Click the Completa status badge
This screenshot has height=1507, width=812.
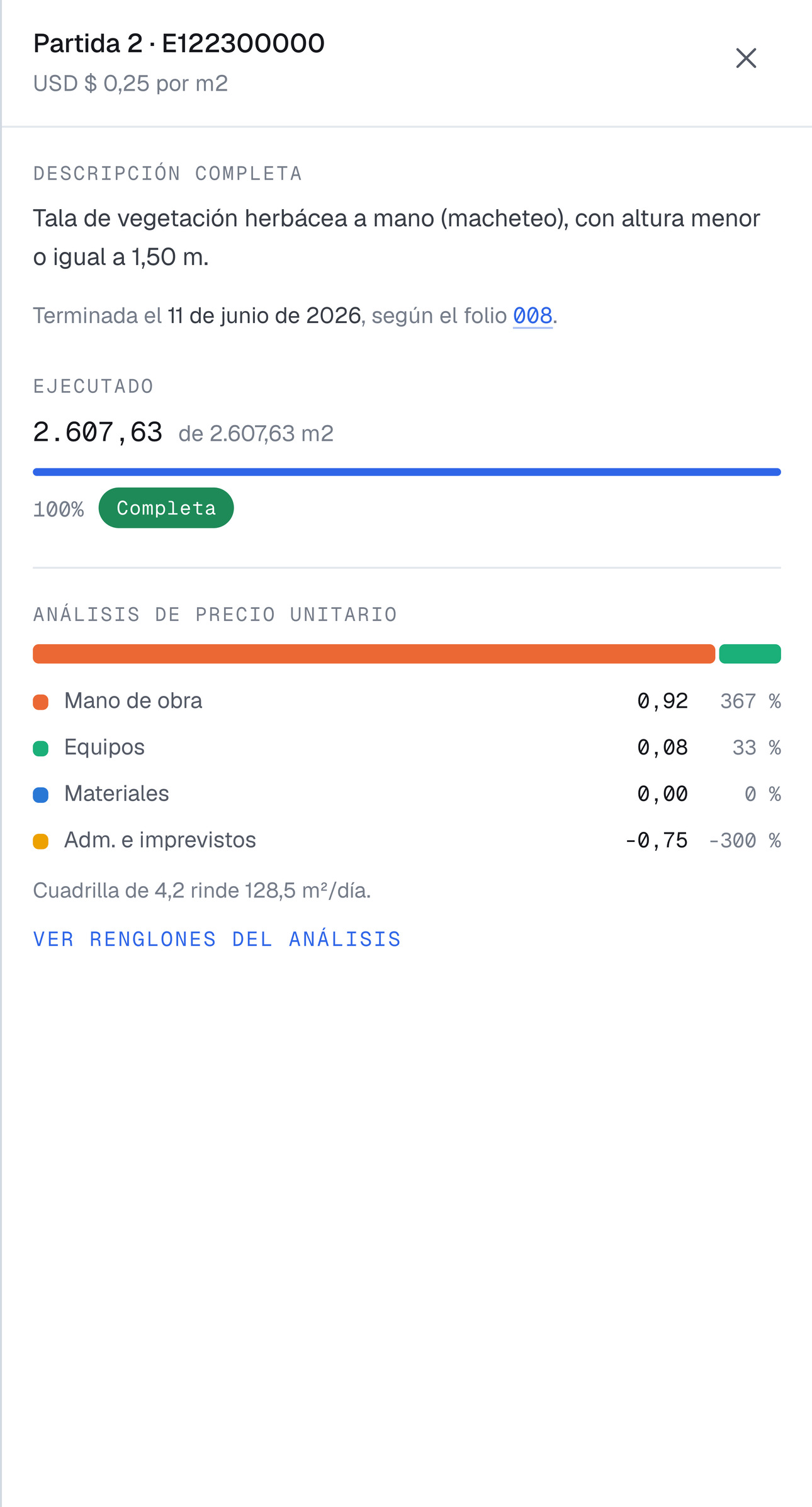(x=166, y=508)
